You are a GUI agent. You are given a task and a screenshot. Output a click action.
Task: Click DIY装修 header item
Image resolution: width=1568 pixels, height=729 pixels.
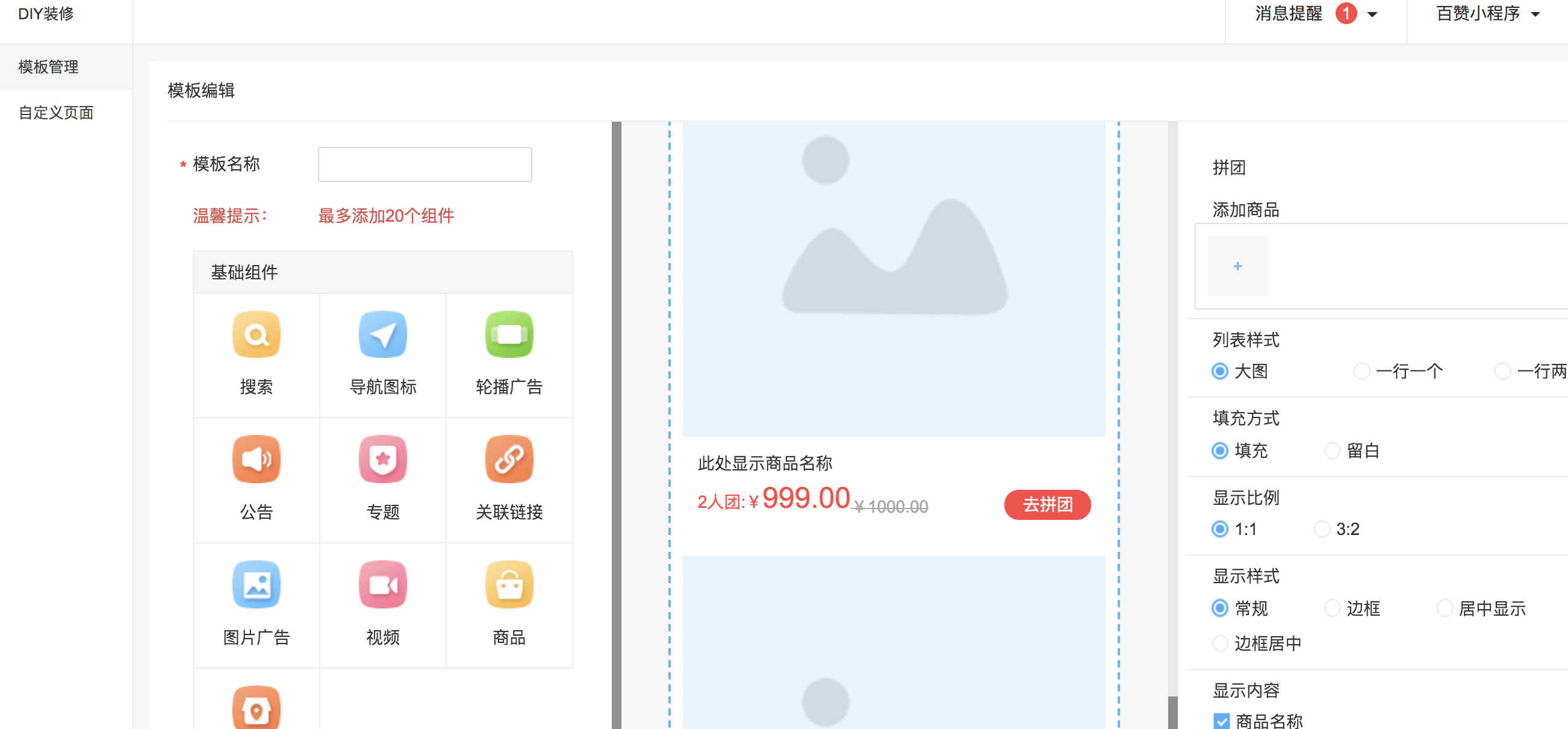pyautogui.click(x=46, y=13)
